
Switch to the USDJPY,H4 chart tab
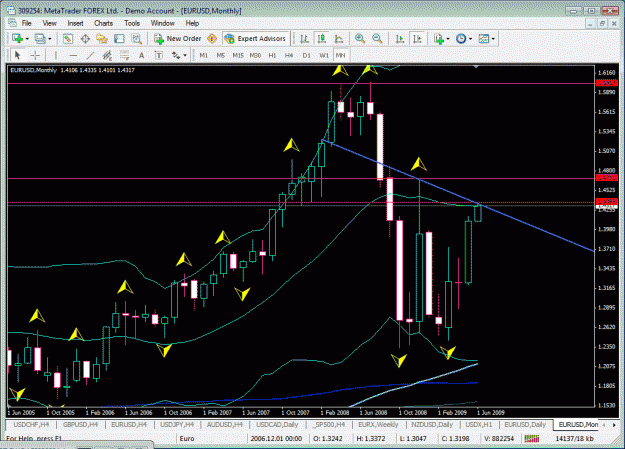pos(177,425)
